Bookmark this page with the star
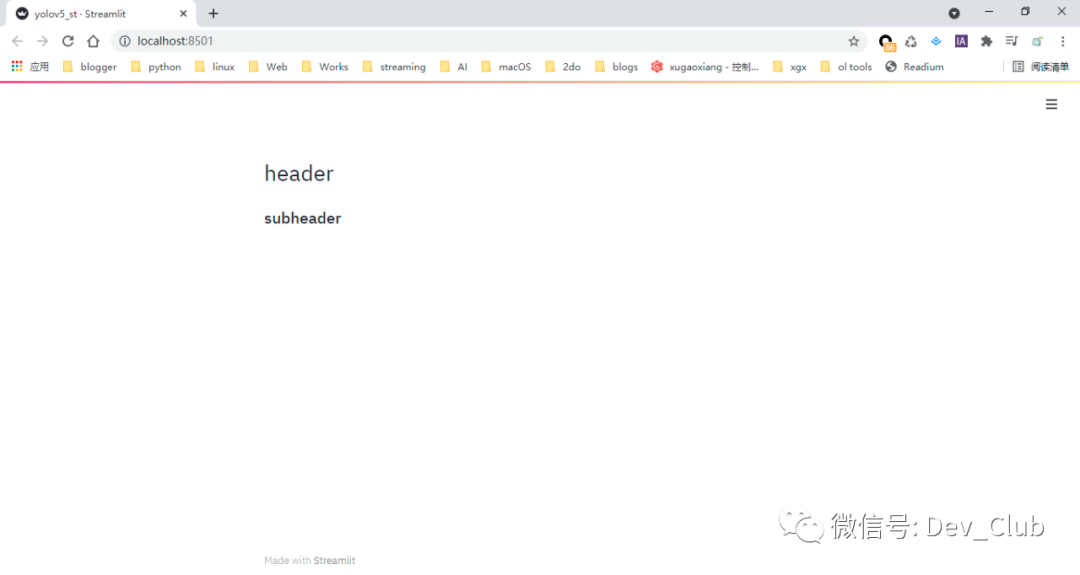The height and width of the screenshot is (575, 1080). click(853, 41)
